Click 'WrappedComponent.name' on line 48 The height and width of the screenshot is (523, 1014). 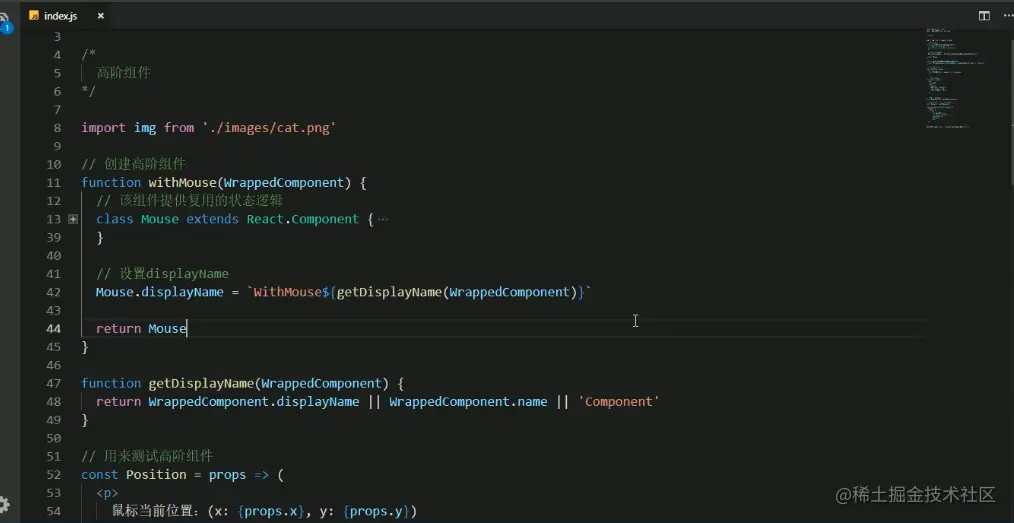[x=468, y=401]
